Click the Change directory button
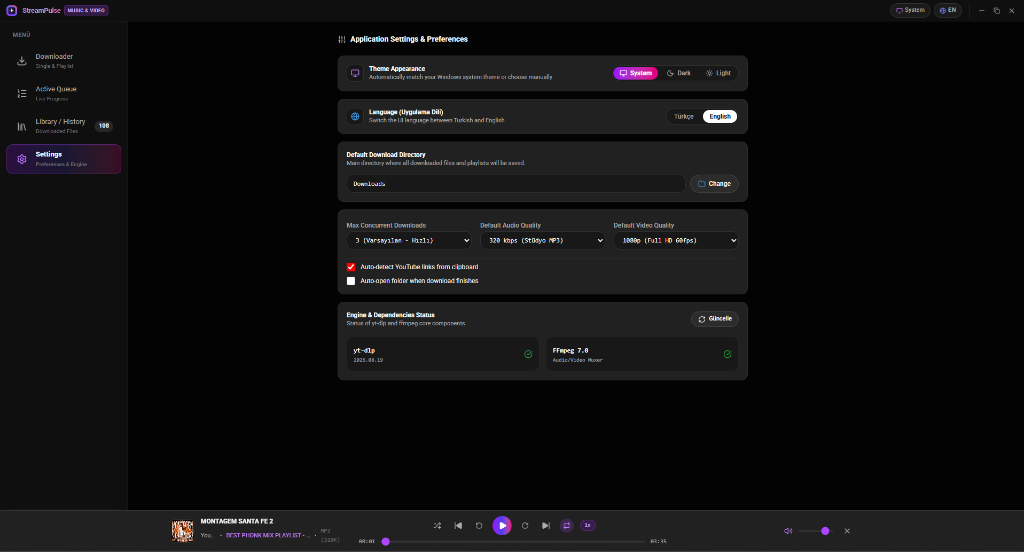 point(714,184)
